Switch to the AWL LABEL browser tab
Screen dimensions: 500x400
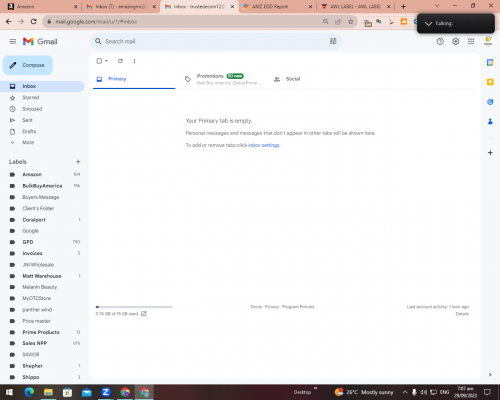355,6
